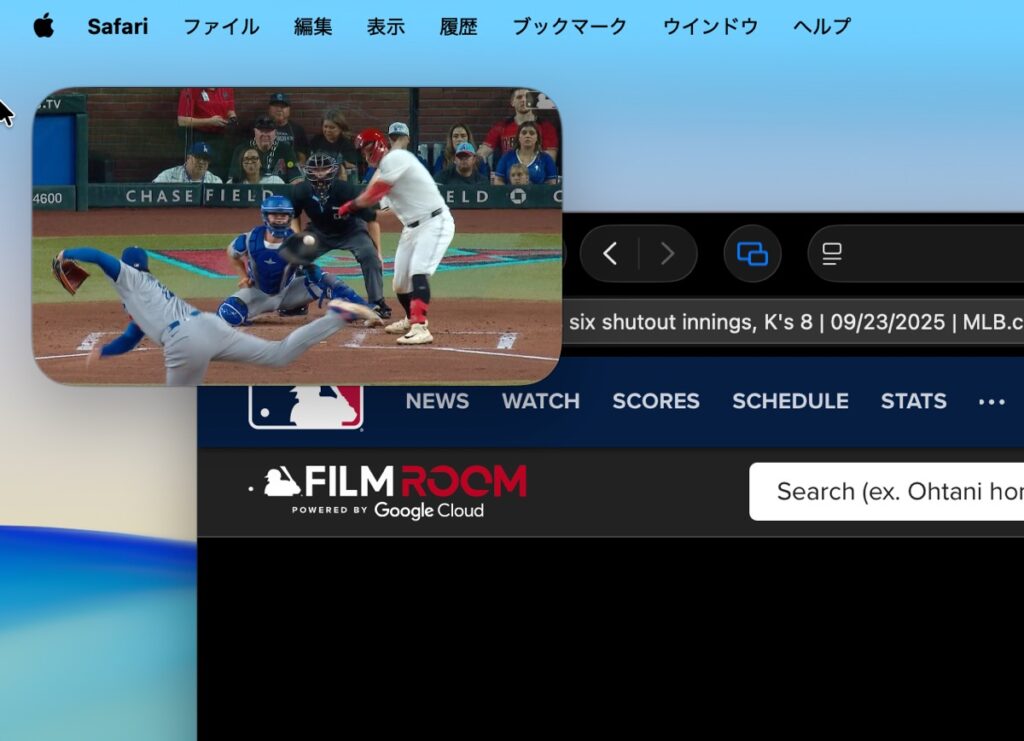Image resolution: width=1024 pixels, height=741 pixels.
Task: Open the Safari application menu
Action: point(117,26)
